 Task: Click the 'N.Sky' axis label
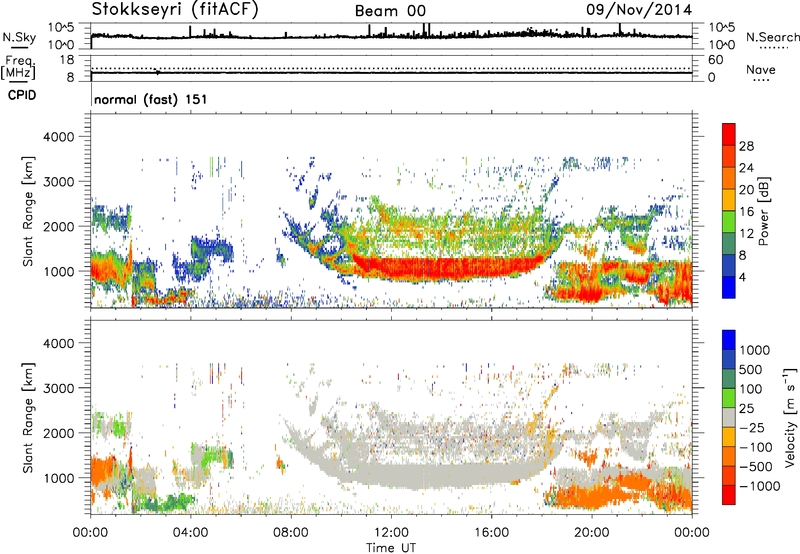19,37
